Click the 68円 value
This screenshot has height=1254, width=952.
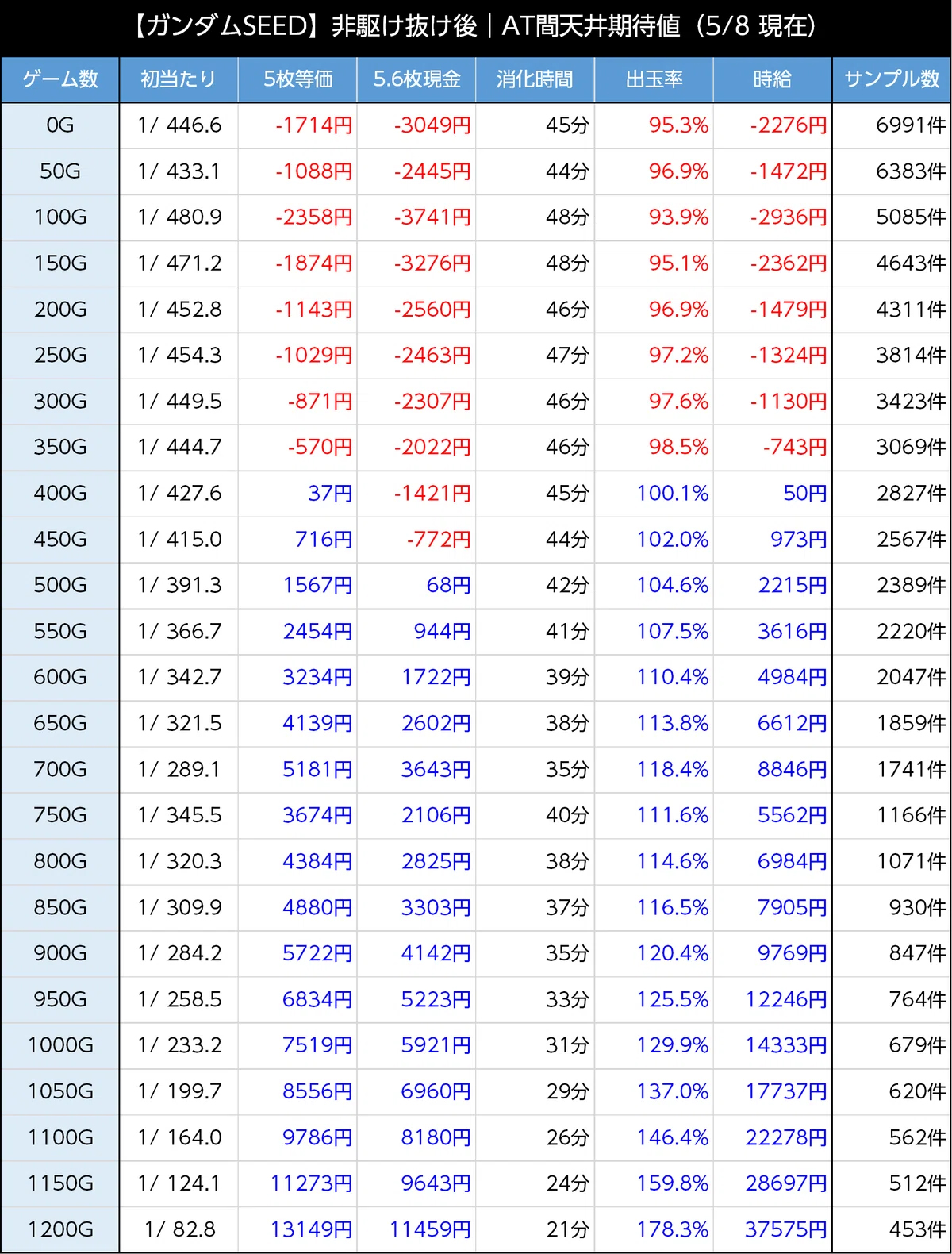[x=449, y=586]
